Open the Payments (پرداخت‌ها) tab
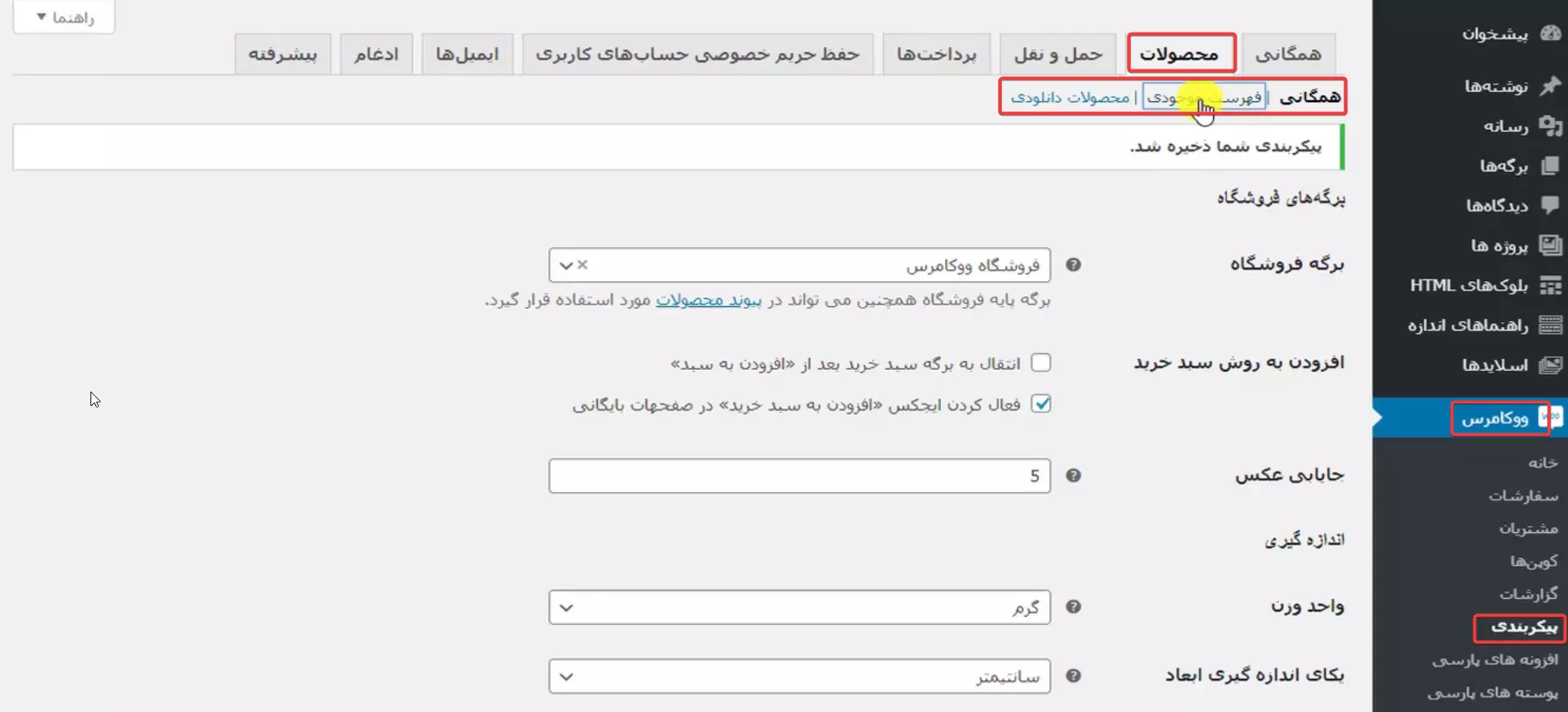1568x712 pixels. (x=937, y=54)
